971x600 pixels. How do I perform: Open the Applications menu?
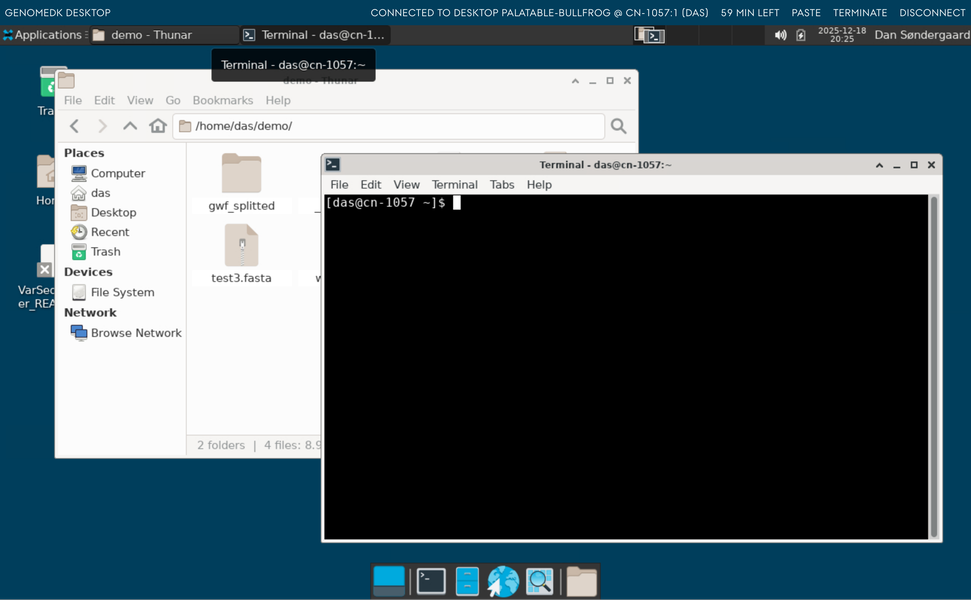pos(42,35)
